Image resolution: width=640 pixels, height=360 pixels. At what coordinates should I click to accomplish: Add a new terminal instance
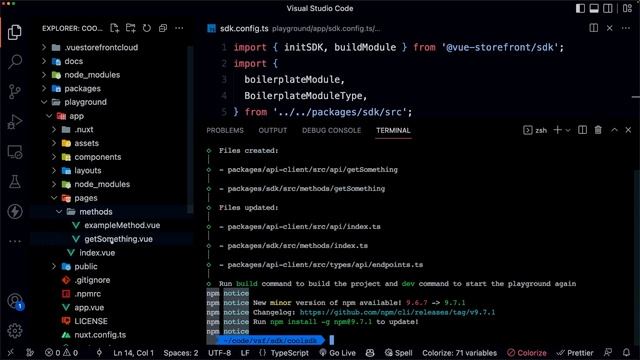[557, 130]
